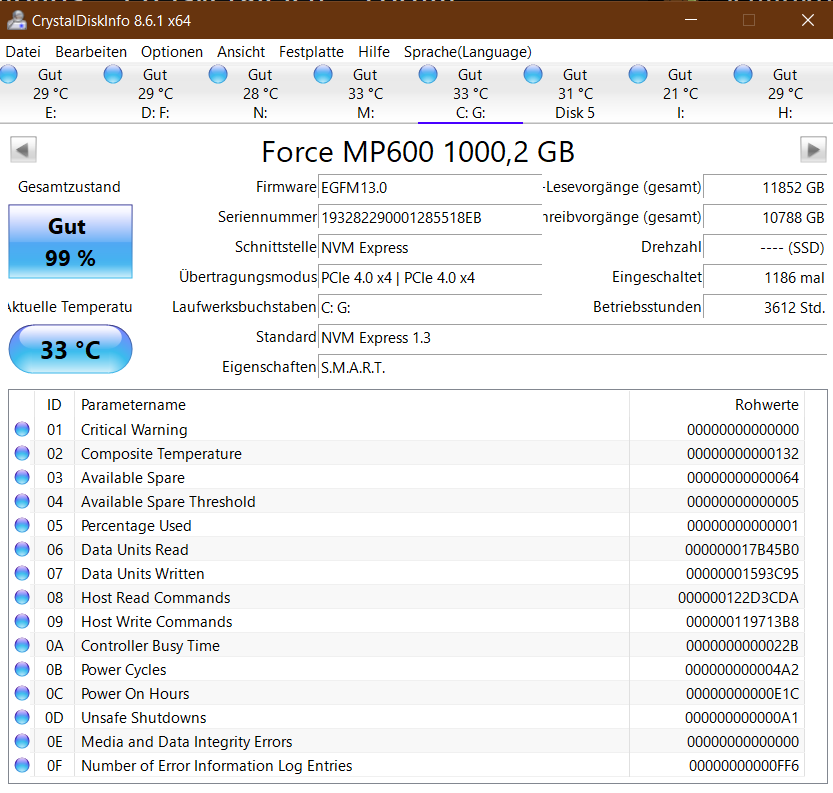Image resolution: width=833 pixels, height=793 pixels.
Task: Click the Firmware field EGFM13.0
Action: pyautogui.click(x=430, y=187)
